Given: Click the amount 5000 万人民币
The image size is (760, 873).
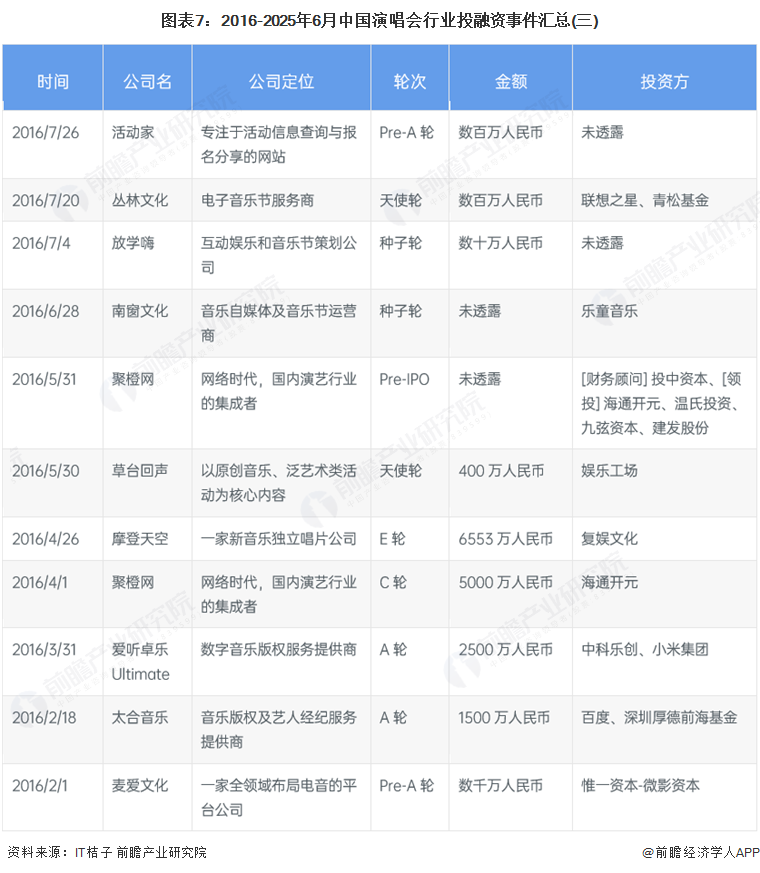Looking at the screenshot, I should point(506,582).
